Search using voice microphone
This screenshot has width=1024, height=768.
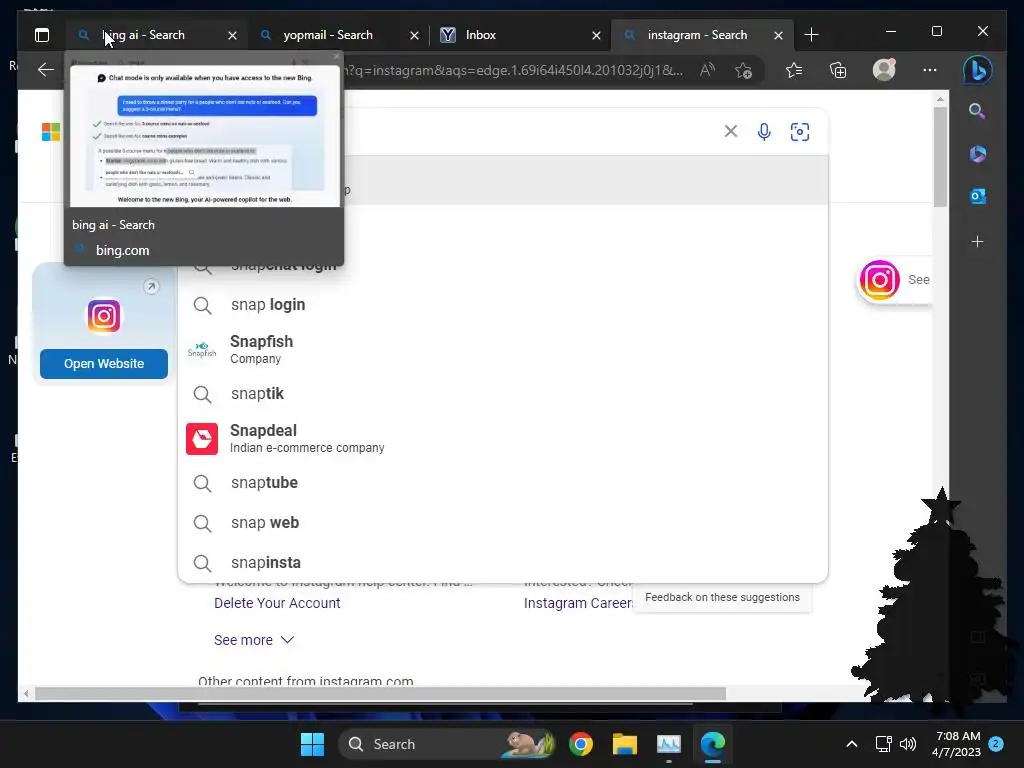click(x=764, y=132)
